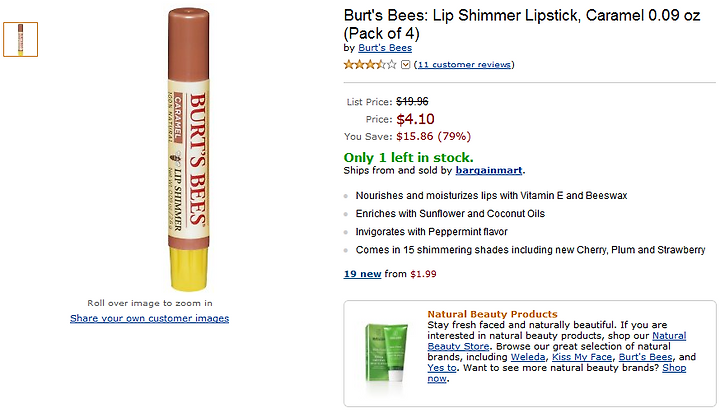Click the Burt's Bees brand link under title
This screenshot has width=720, height=417.
click(x=384, y=48)
